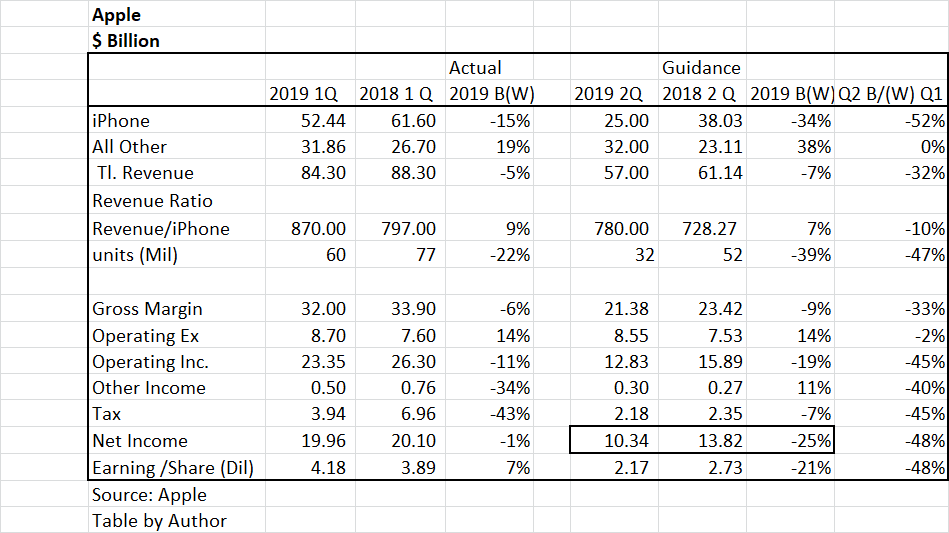
Task: Select Gross Margin 2019 2Q value 21.38
Action: tap(614, 309)
